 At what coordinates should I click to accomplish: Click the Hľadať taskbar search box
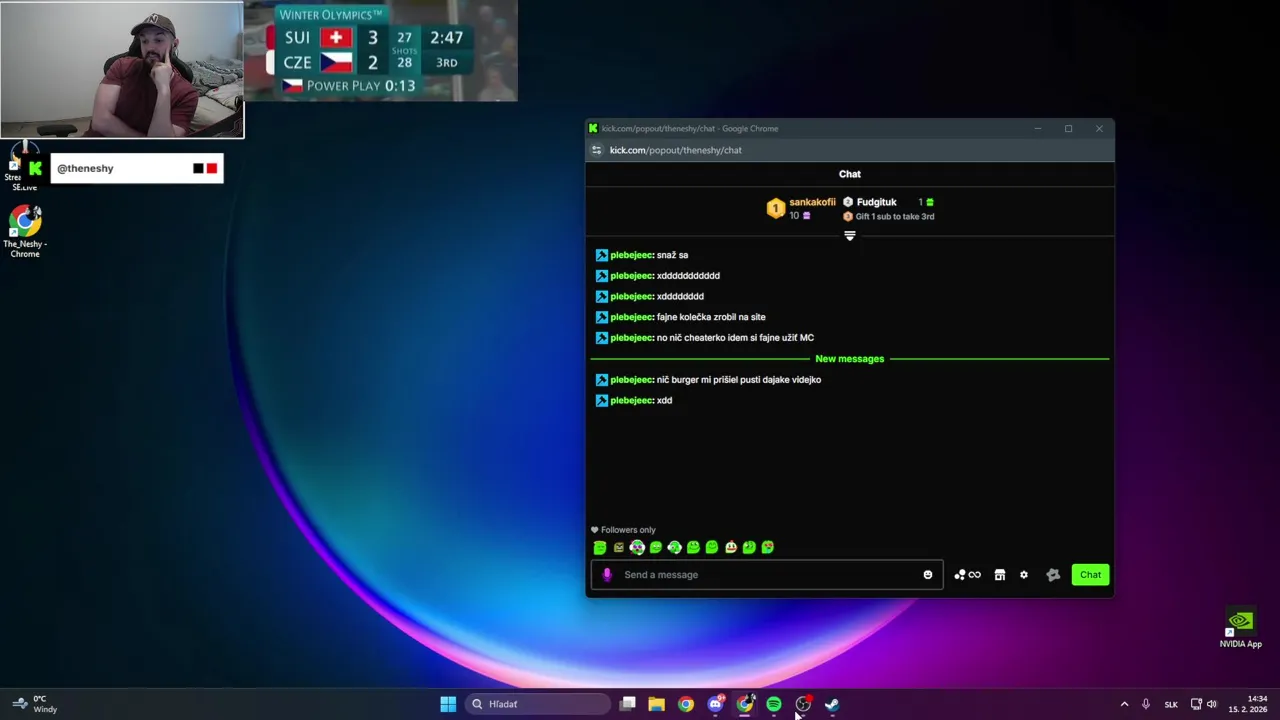(x=538, y=704)
